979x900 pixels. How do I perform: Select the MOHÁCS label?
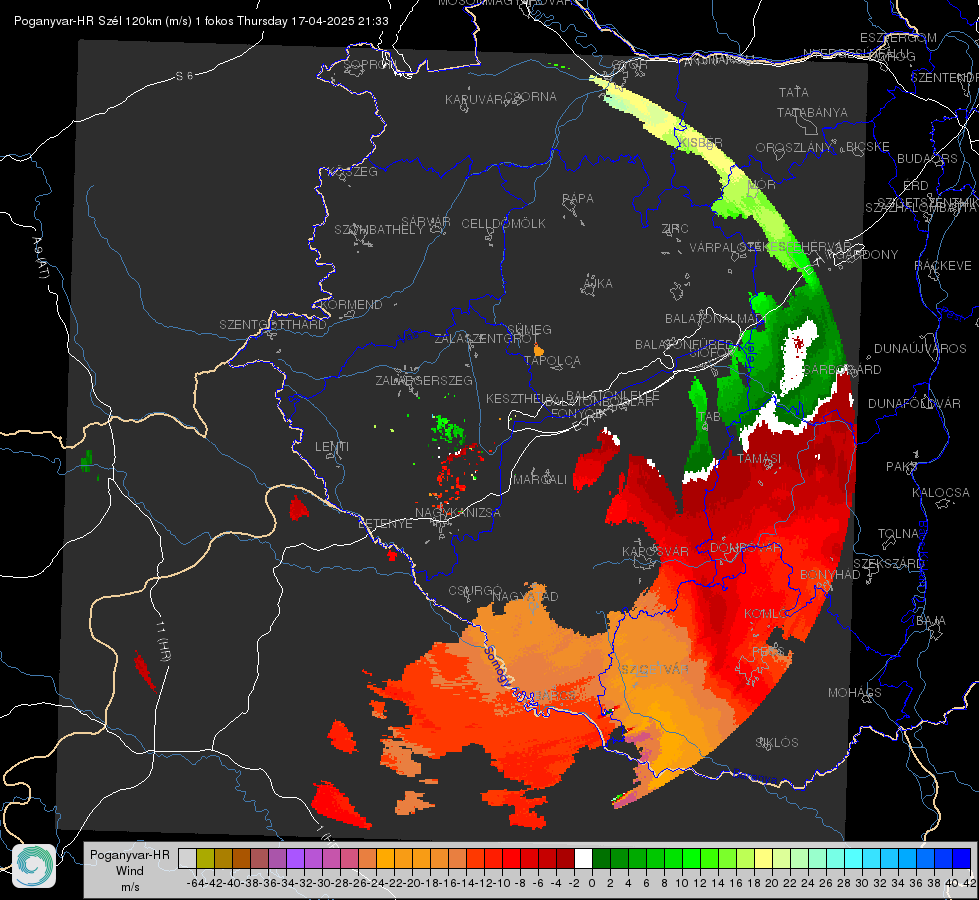coord(855,693)
